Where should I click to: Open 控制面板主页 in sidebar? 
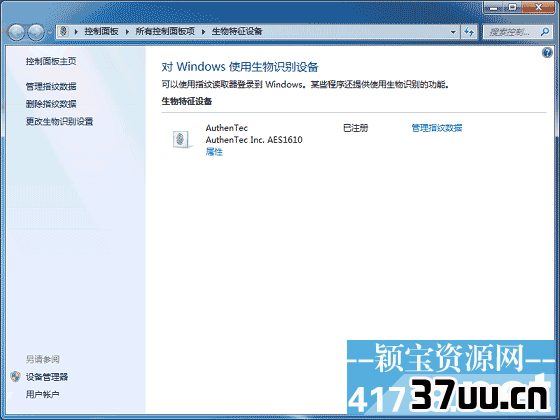(51, 61)
